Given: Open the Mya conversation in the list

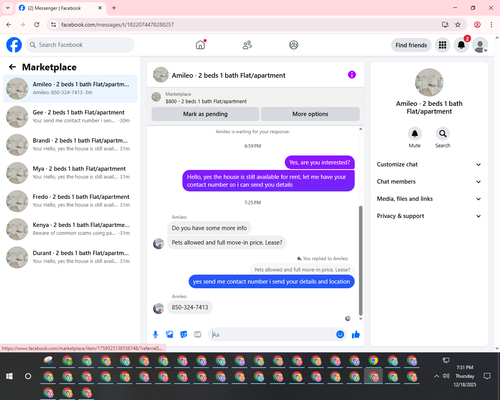Looking at the screenshot, I should [70, 173].
